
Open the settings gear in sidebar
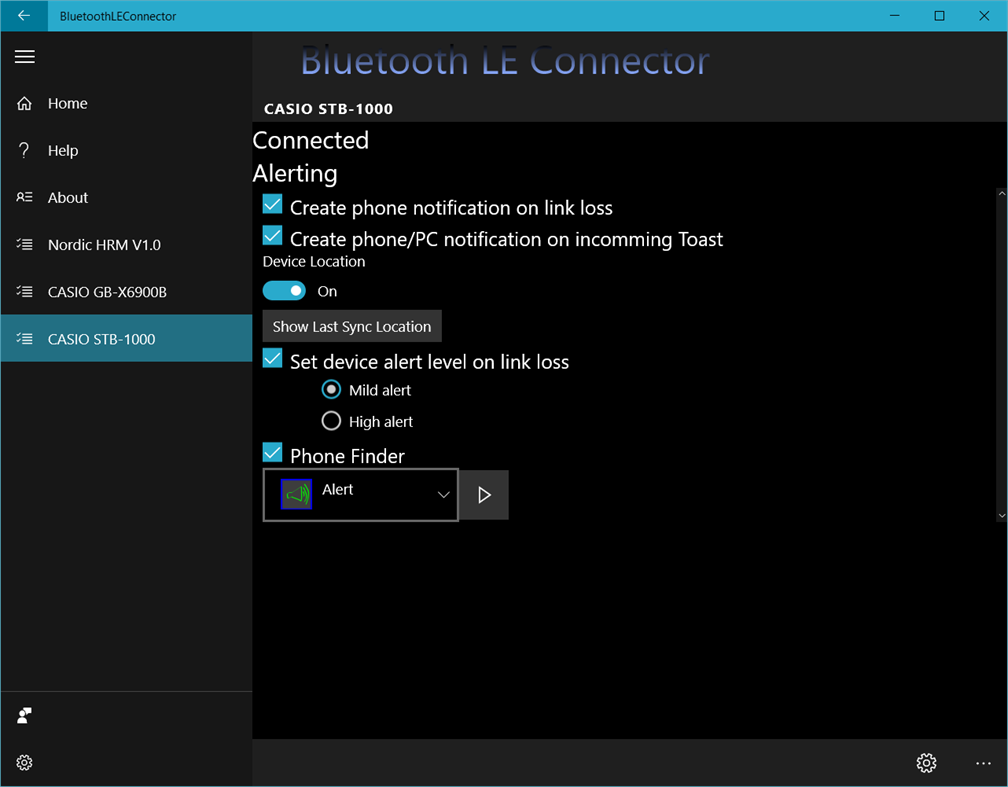(x=23, y=762)
